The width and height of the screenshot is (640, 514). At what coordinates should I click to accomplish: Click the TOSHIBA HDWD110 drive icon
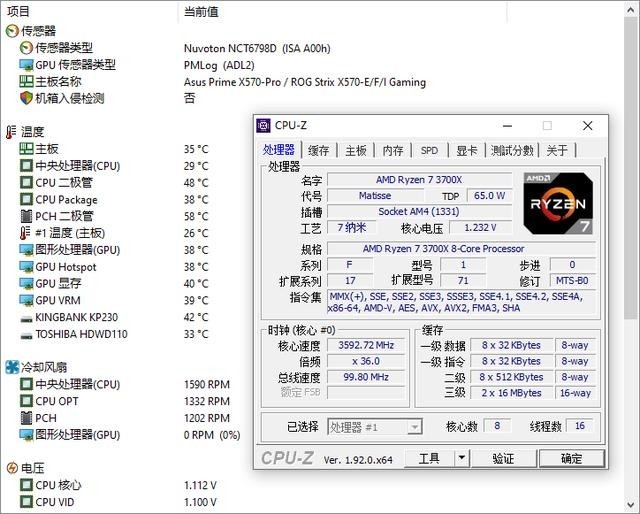point(26,336)
